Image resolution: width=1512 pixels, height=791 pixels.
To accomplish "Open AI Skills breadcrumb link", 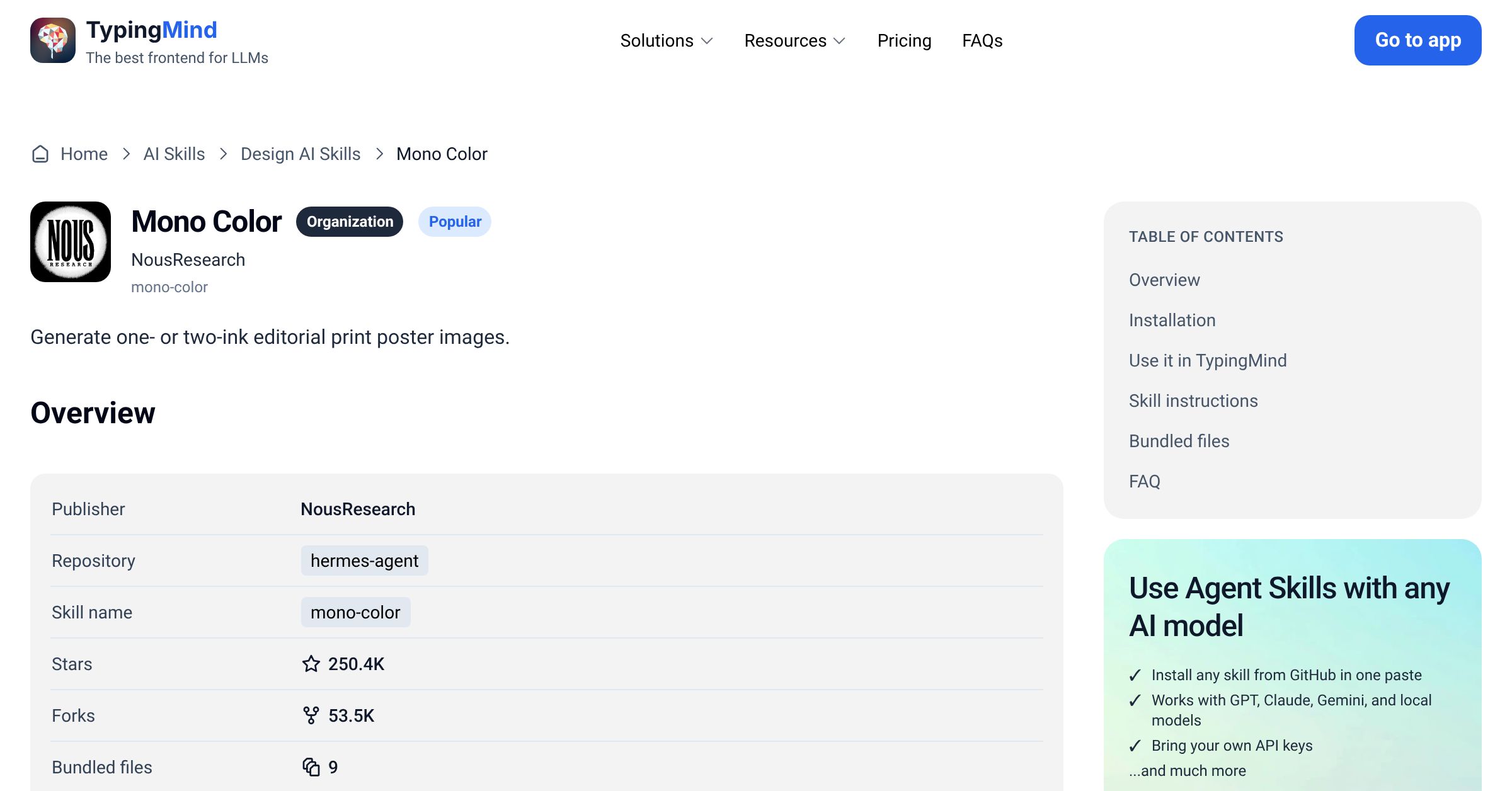I will (174, 154).
